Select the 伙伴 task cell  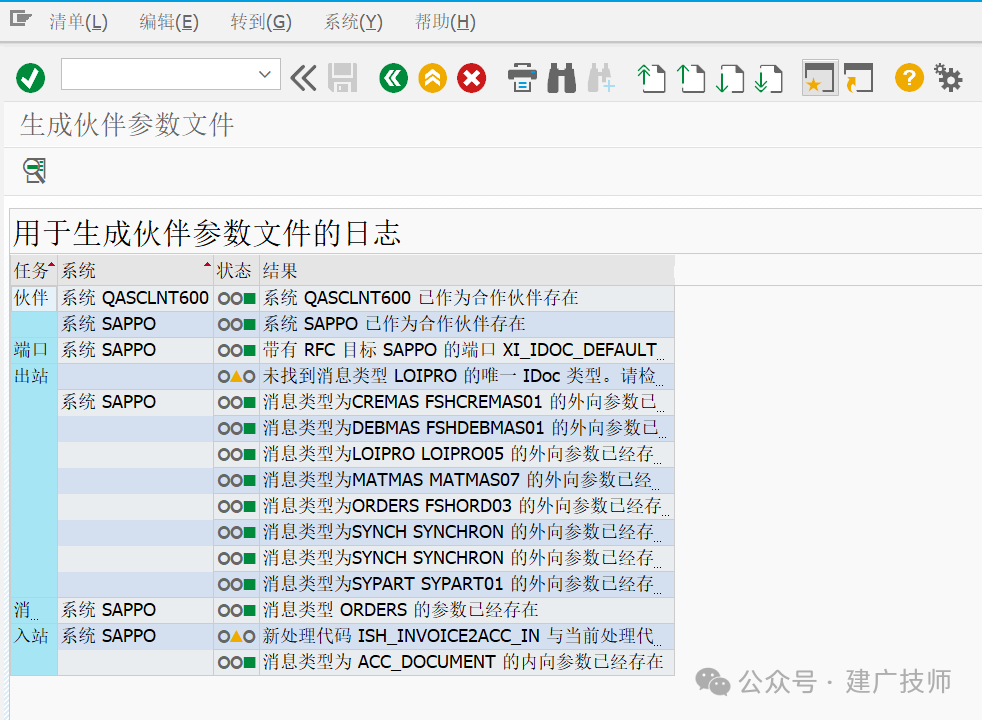[x=34, y=298]
